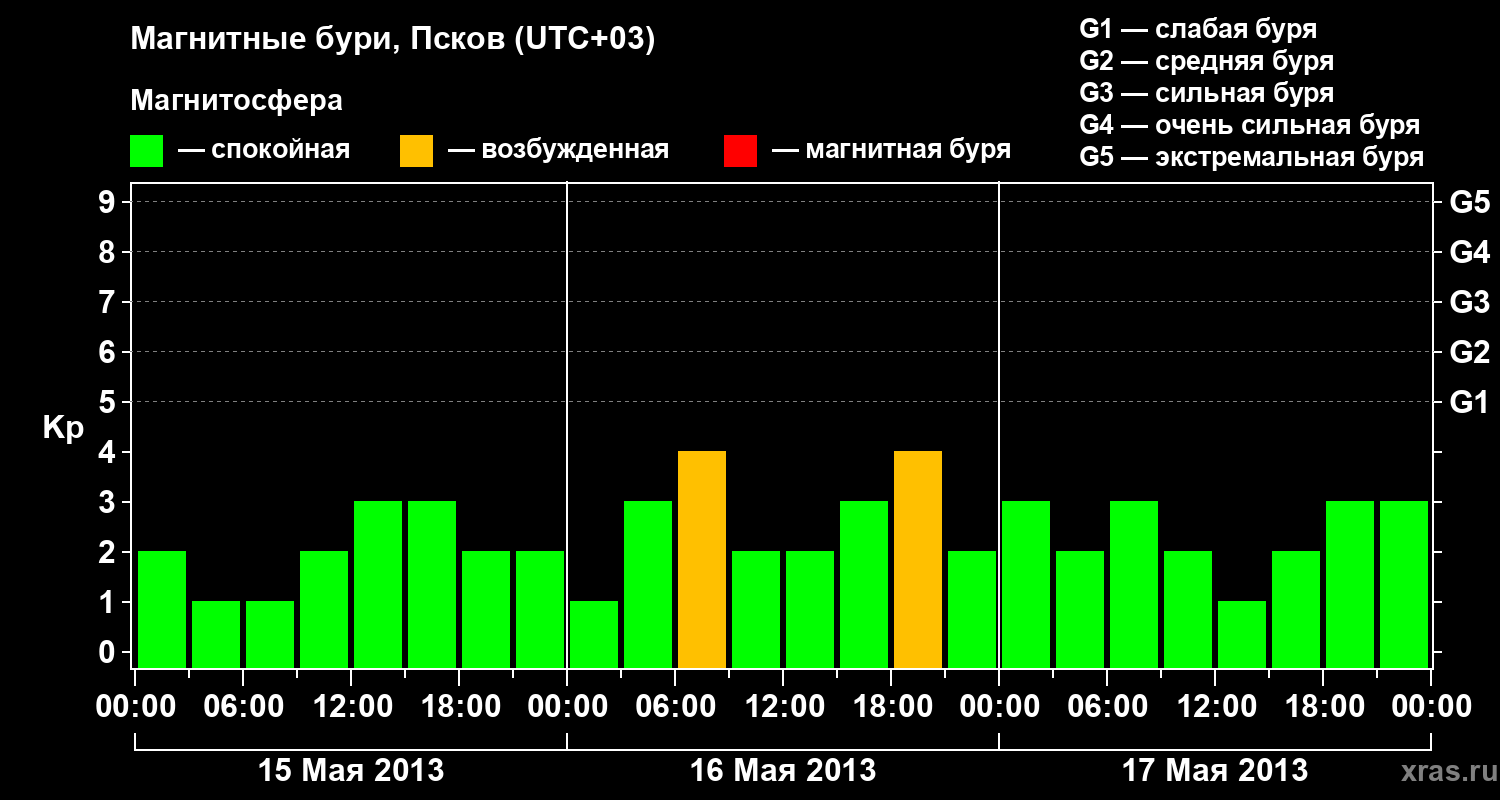Click the 'G4' tick label on the right axis
1500x800 pixels.
click(x=1470, y=253)
